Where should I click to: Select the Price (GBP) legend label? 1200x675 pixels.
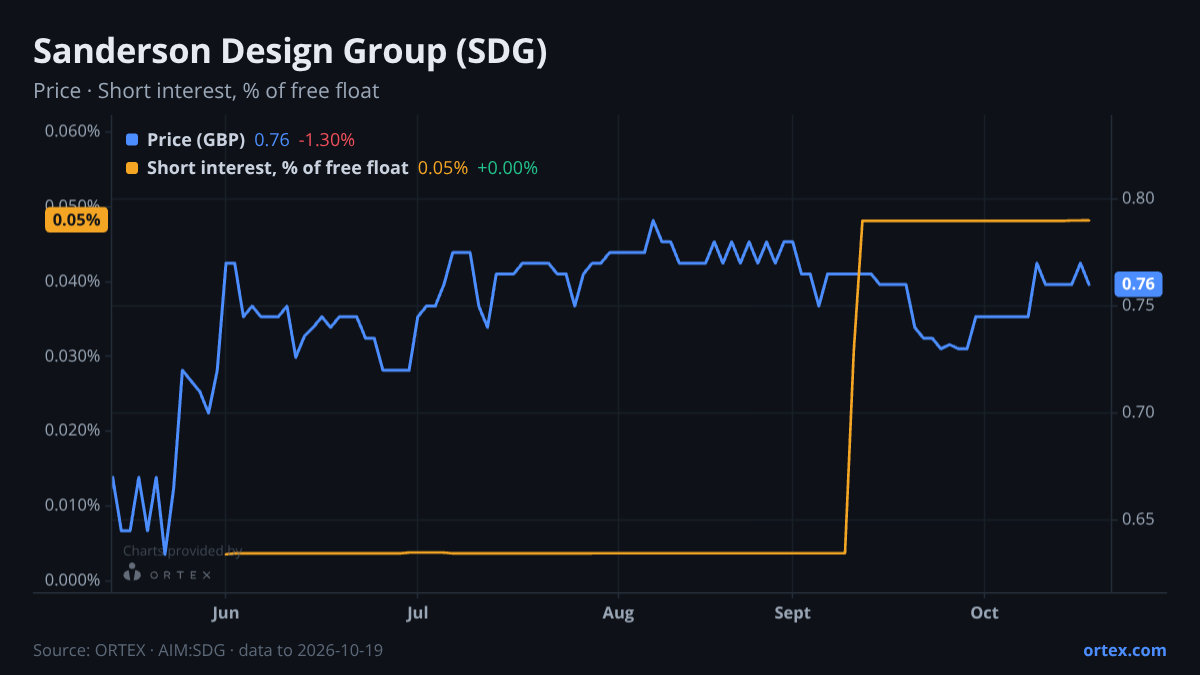[x=196, y=140]
